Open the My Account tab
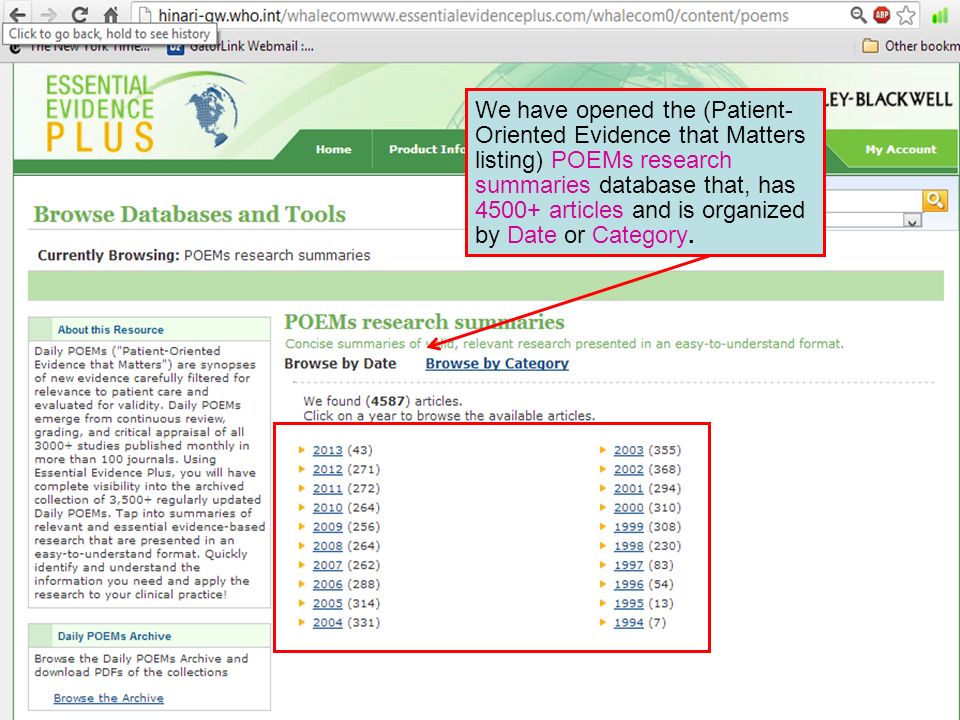The width and height of the screenshot is (960, 720). 901,149
